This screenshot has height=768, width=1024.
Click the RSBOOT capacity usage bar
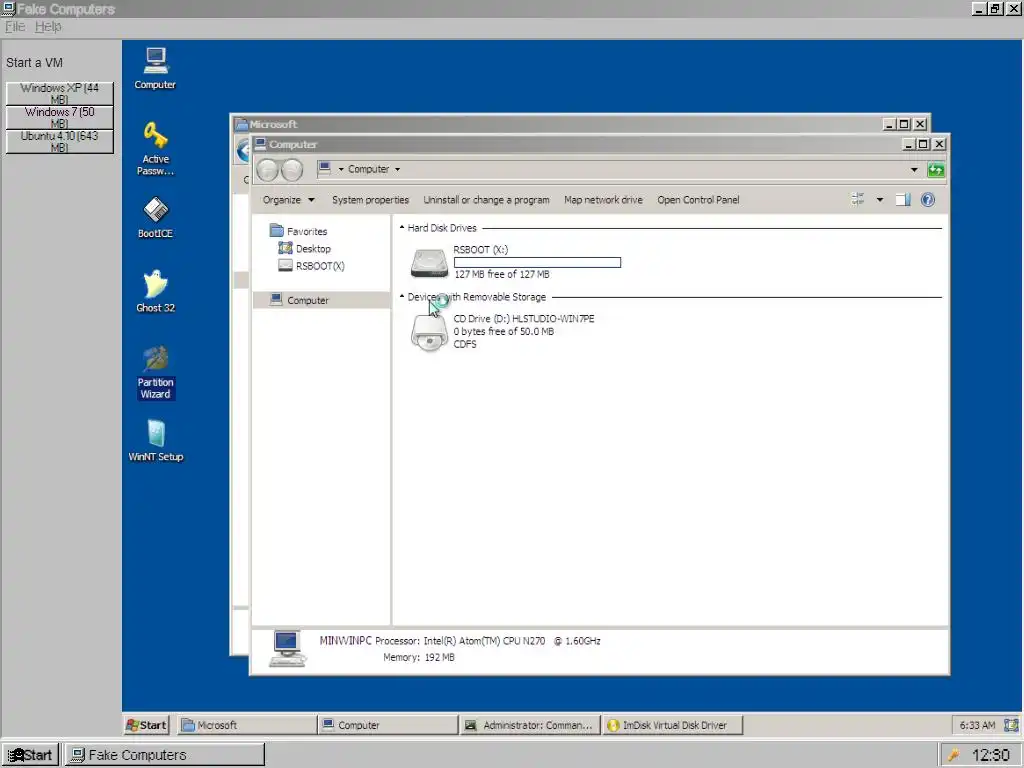[x=537, y=263]
